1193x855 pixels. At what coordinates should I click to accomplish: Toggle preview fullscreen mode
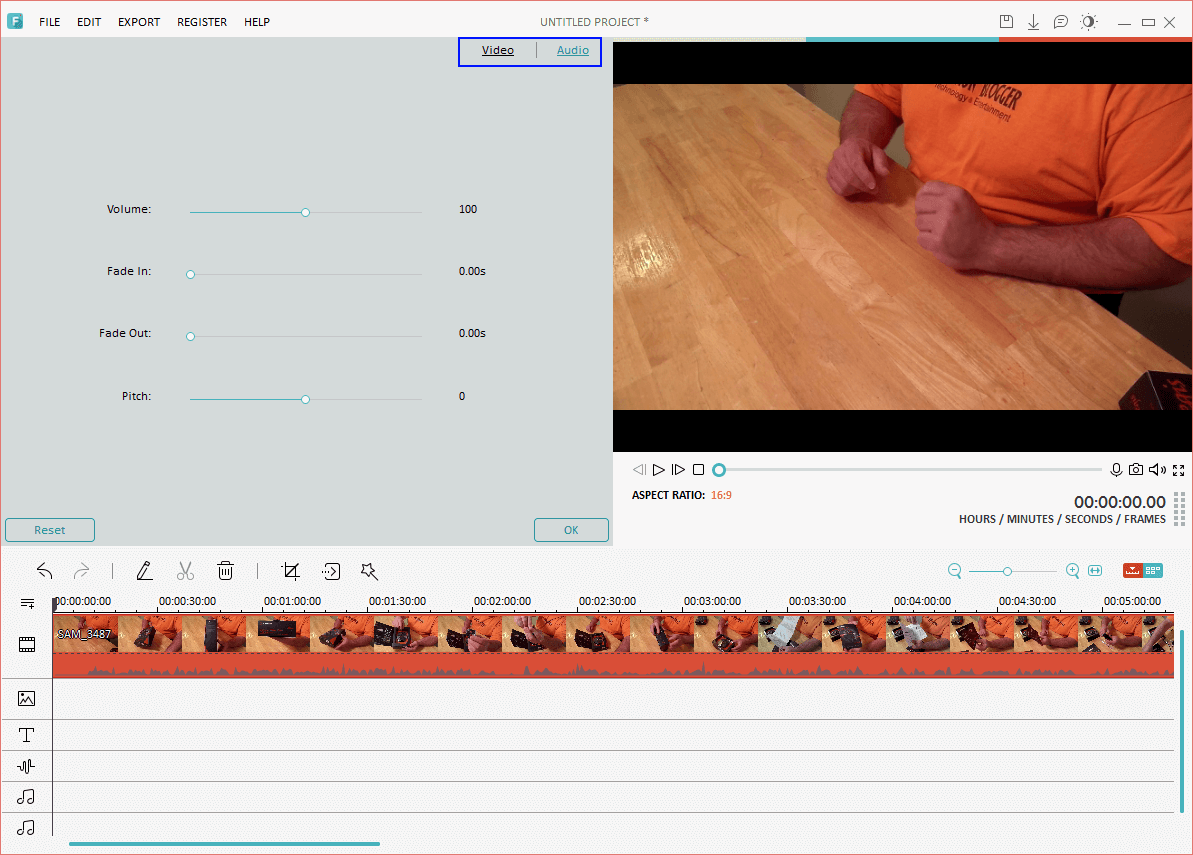coord(1178,470)
